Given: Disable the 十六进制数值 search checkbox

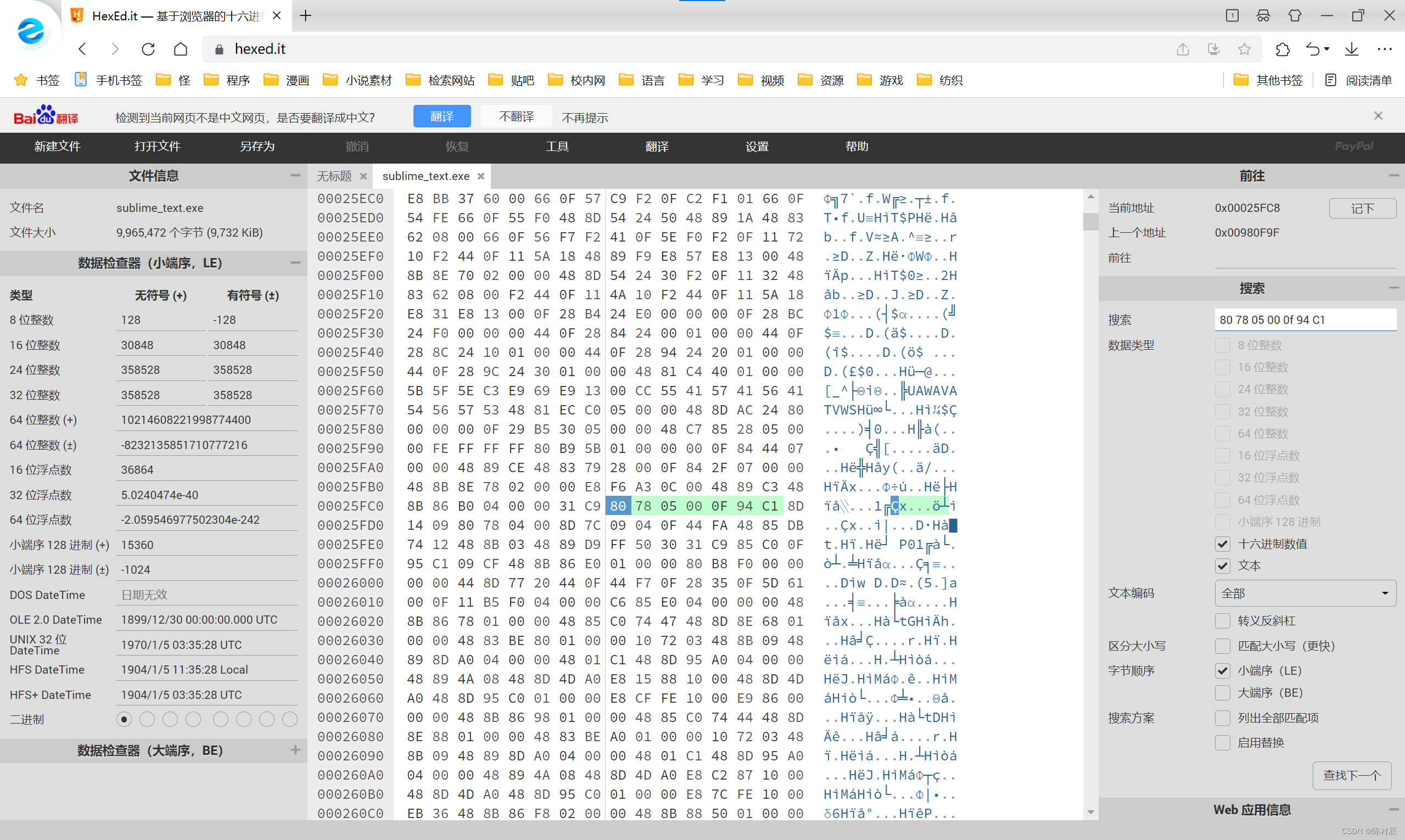Looking at the screenshot, I should coord(1222,544).
